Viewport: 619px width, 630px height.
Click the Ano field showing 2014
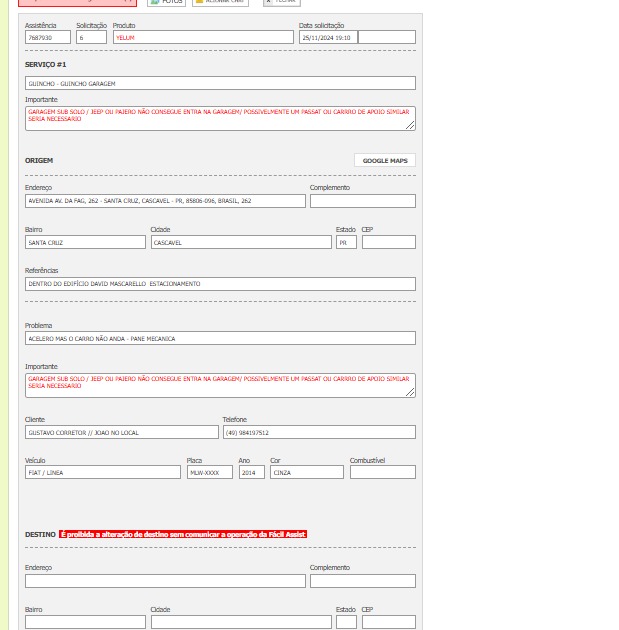[x=252, y=472]
